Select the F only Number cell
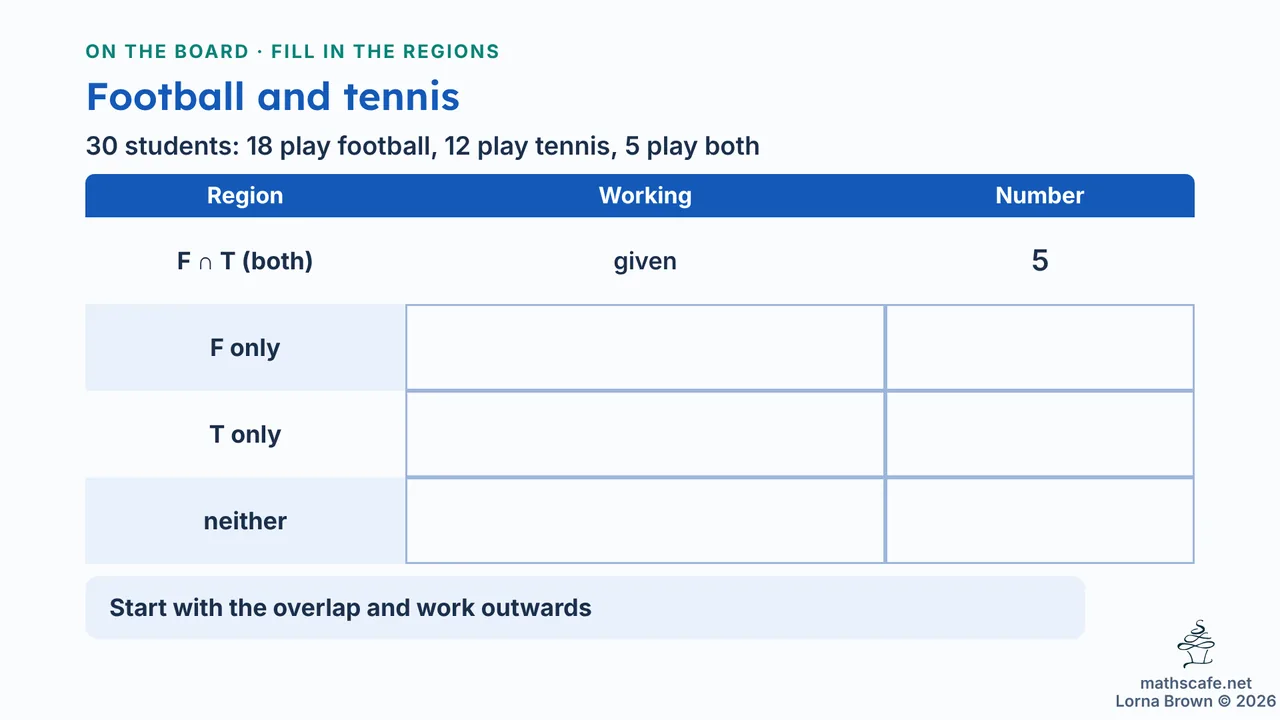The width and height of the screenshot is (1280, 720). tap(1040, 347)
